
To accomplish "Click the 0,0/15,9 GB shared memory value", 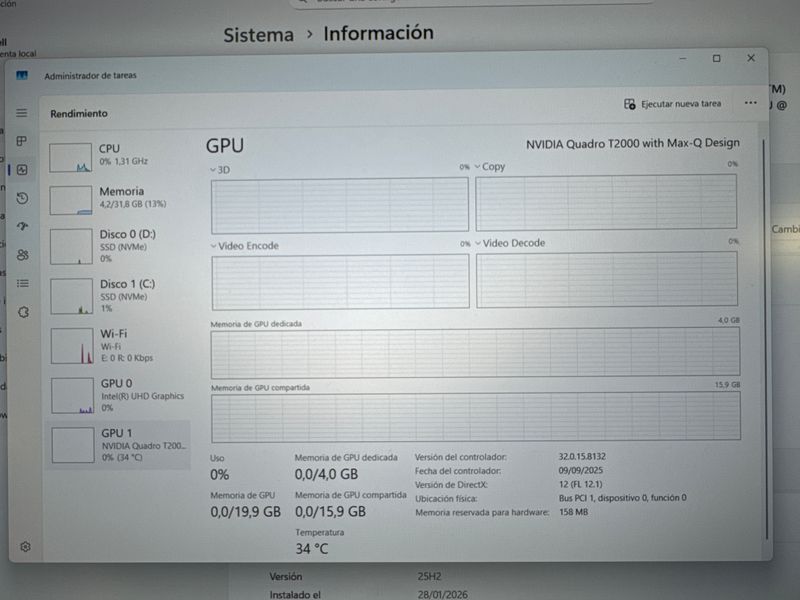I will (x=330, y=512).
